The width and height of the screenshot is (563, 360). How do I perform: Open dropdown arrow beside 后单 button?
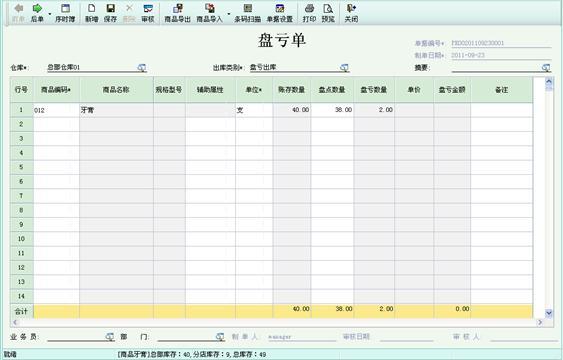50,14
